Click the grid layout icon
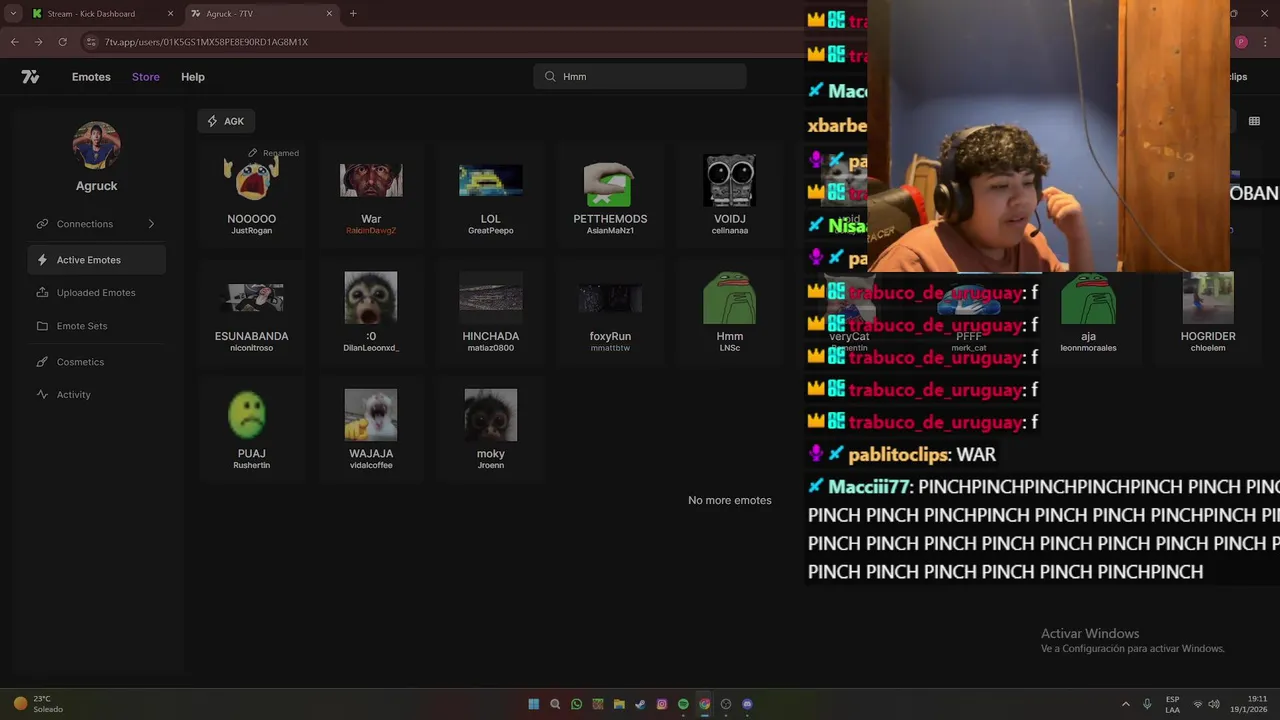1280x720 pixels. pos(1254,121)
